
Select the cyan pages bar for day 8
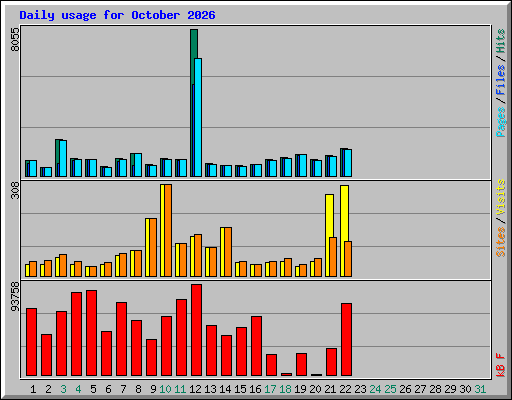tap(138, 165)
